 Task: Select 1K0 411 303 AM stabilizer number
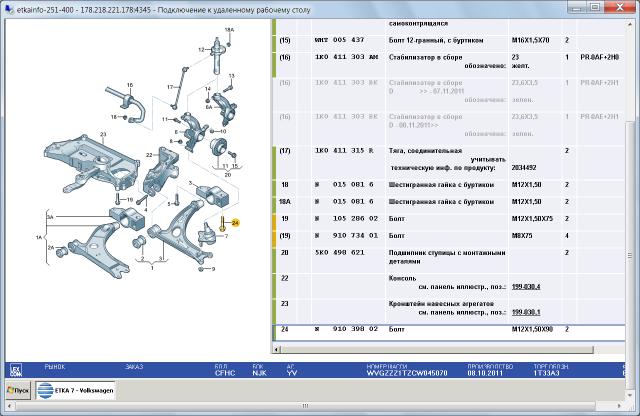coord(346,57)
